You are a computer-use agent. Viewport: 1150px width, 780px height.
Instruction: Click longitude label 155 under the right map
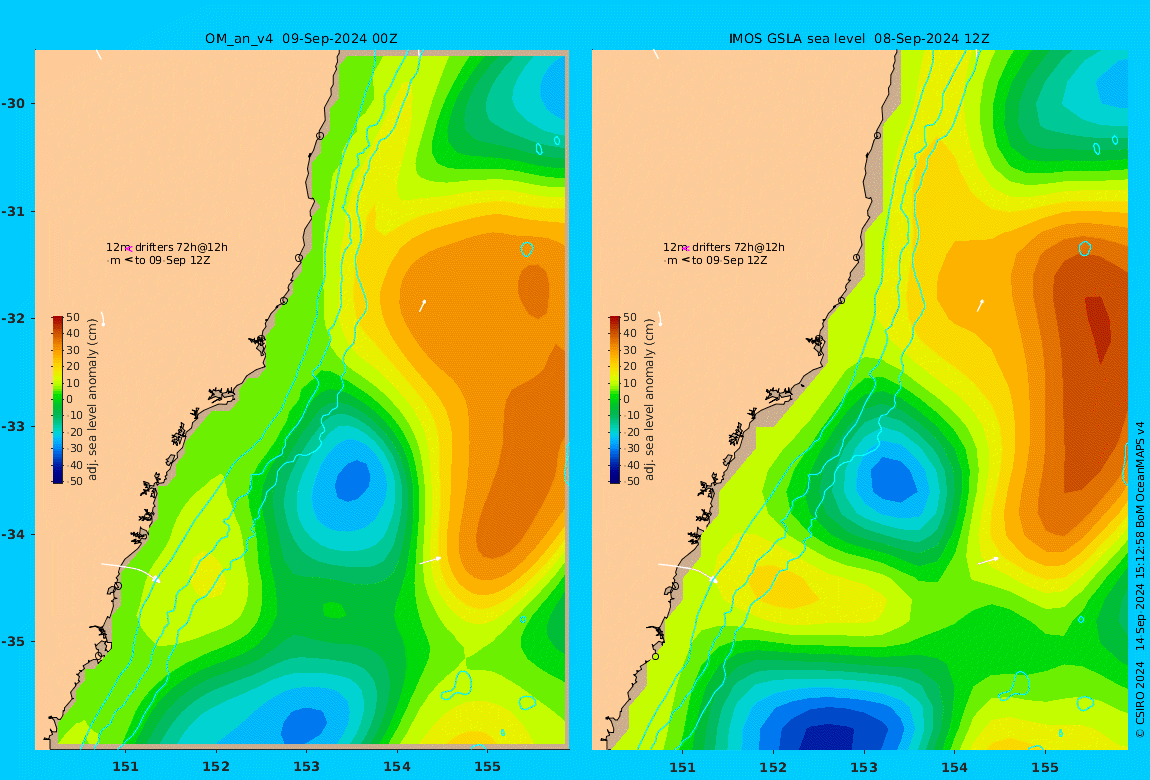(x=1045, y=767)
